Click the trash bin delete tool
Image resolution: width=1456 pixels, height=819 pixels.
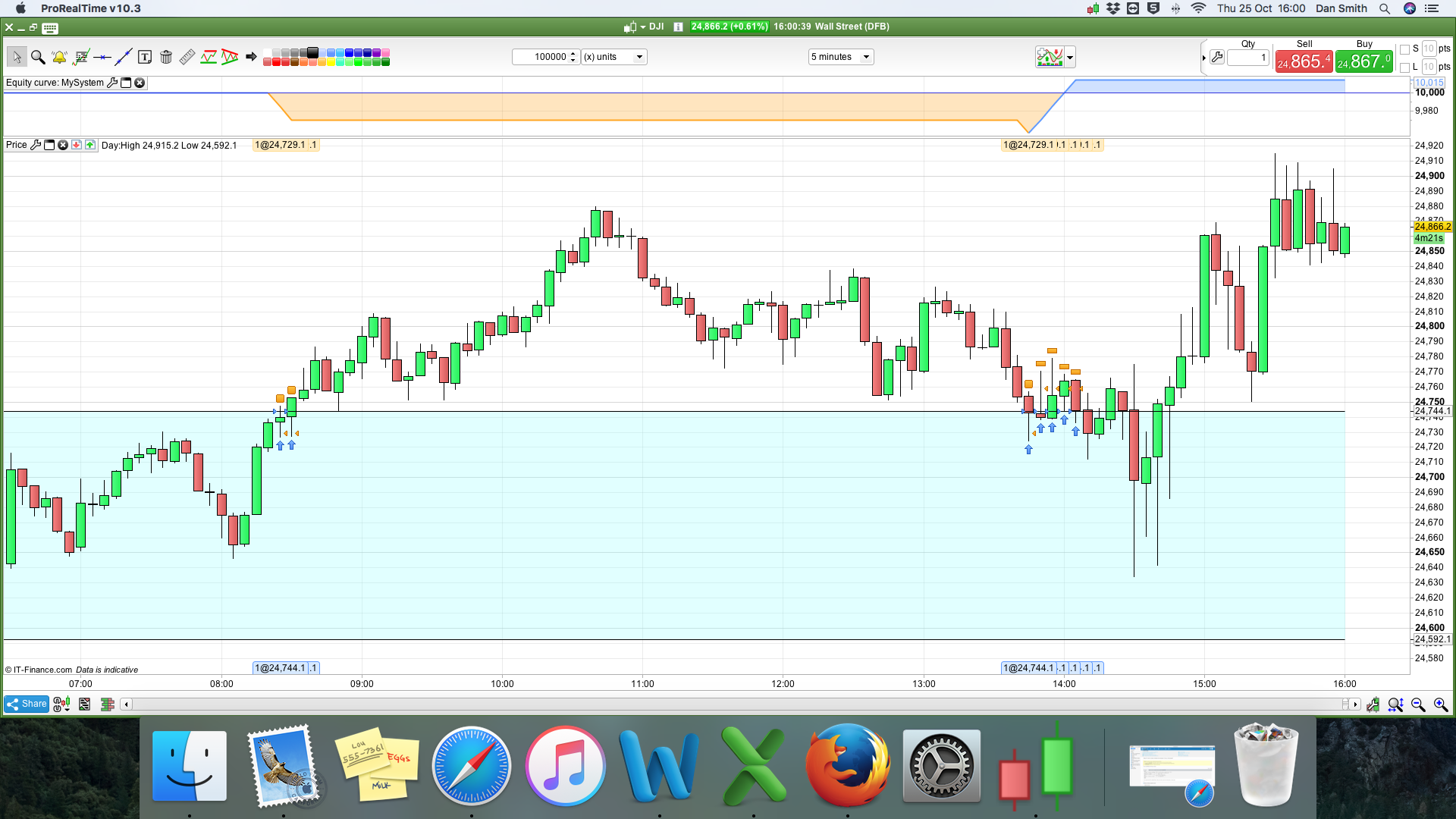(x=166, y=57)
